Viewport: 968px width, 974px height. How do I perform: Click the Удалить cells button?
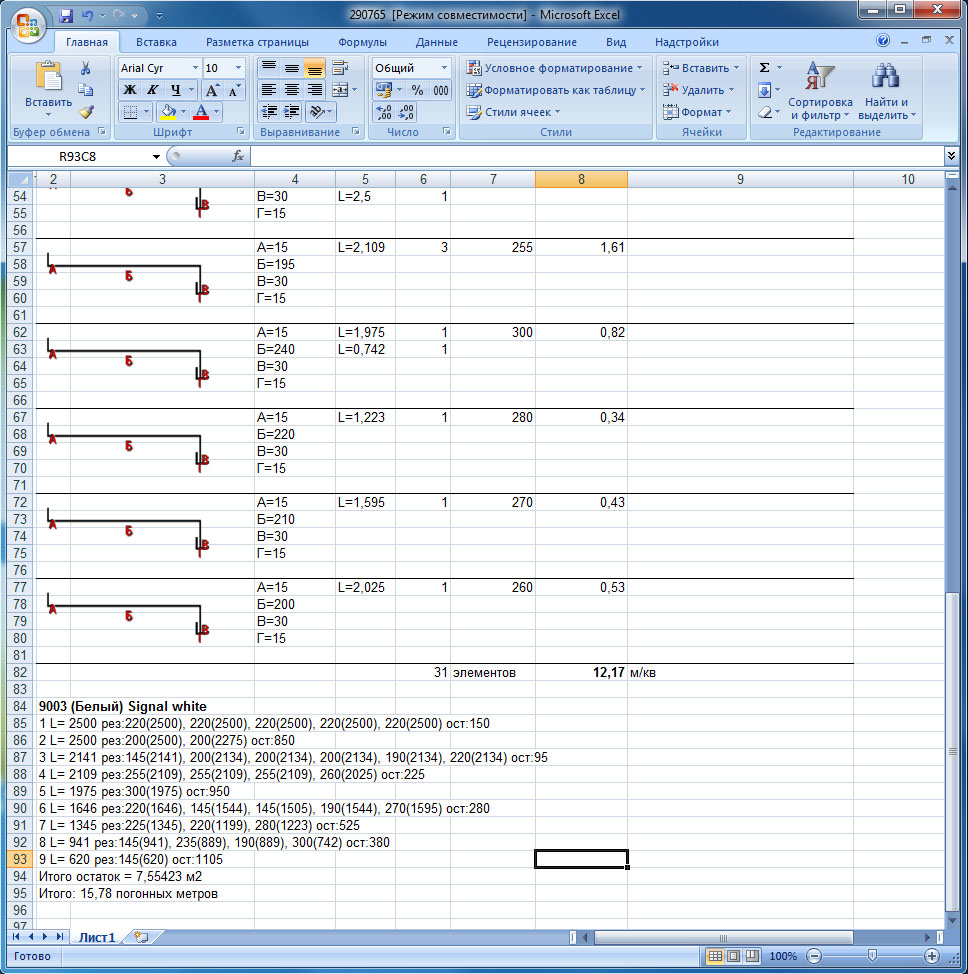pos(698,90)
